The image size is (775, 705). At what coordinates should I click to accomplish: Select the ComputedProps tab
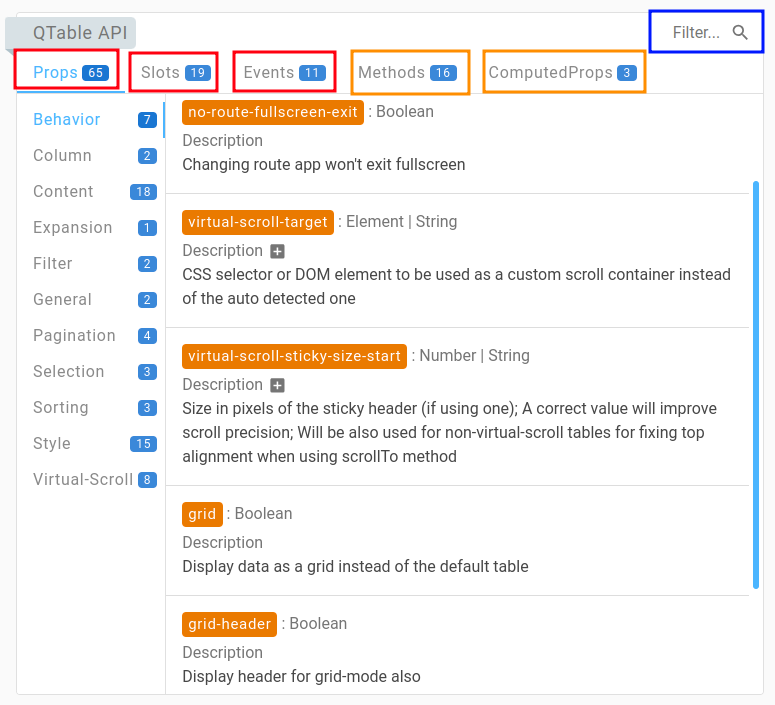point(562,72)
